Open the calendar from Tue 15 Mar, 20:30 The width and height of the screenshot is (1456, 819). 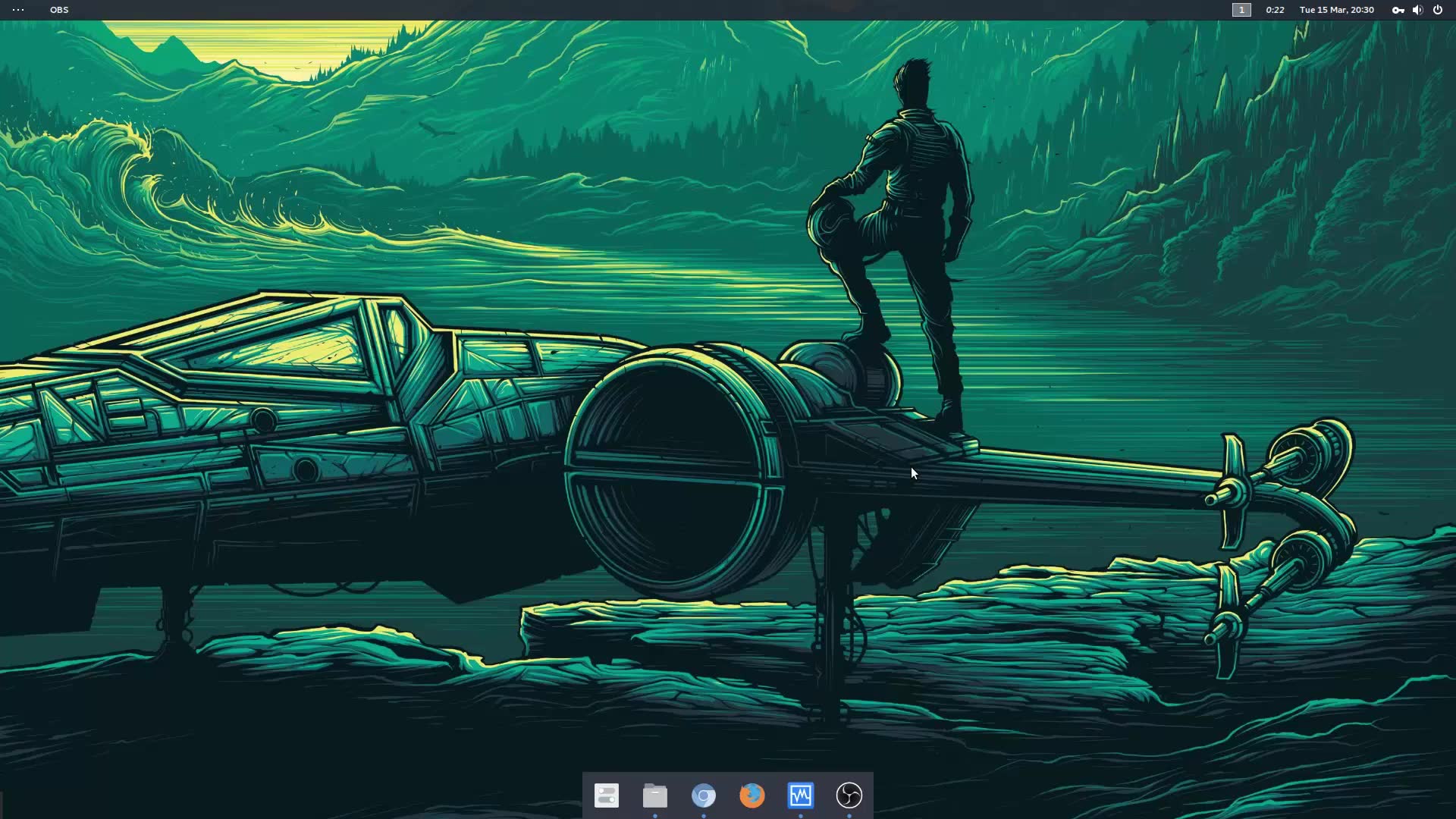pyautogui.click(x=1336, y=10)
